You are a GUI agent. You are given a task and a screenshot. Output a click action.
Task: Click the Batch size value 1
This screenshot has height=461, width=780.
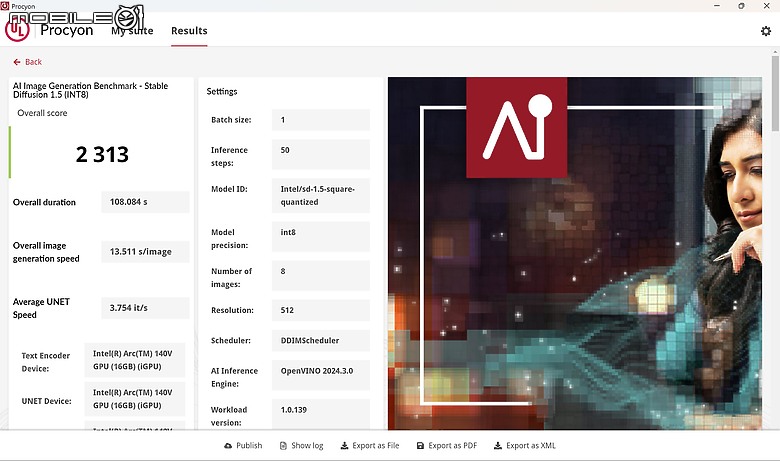pyautogui.click(x=321, y=120)
